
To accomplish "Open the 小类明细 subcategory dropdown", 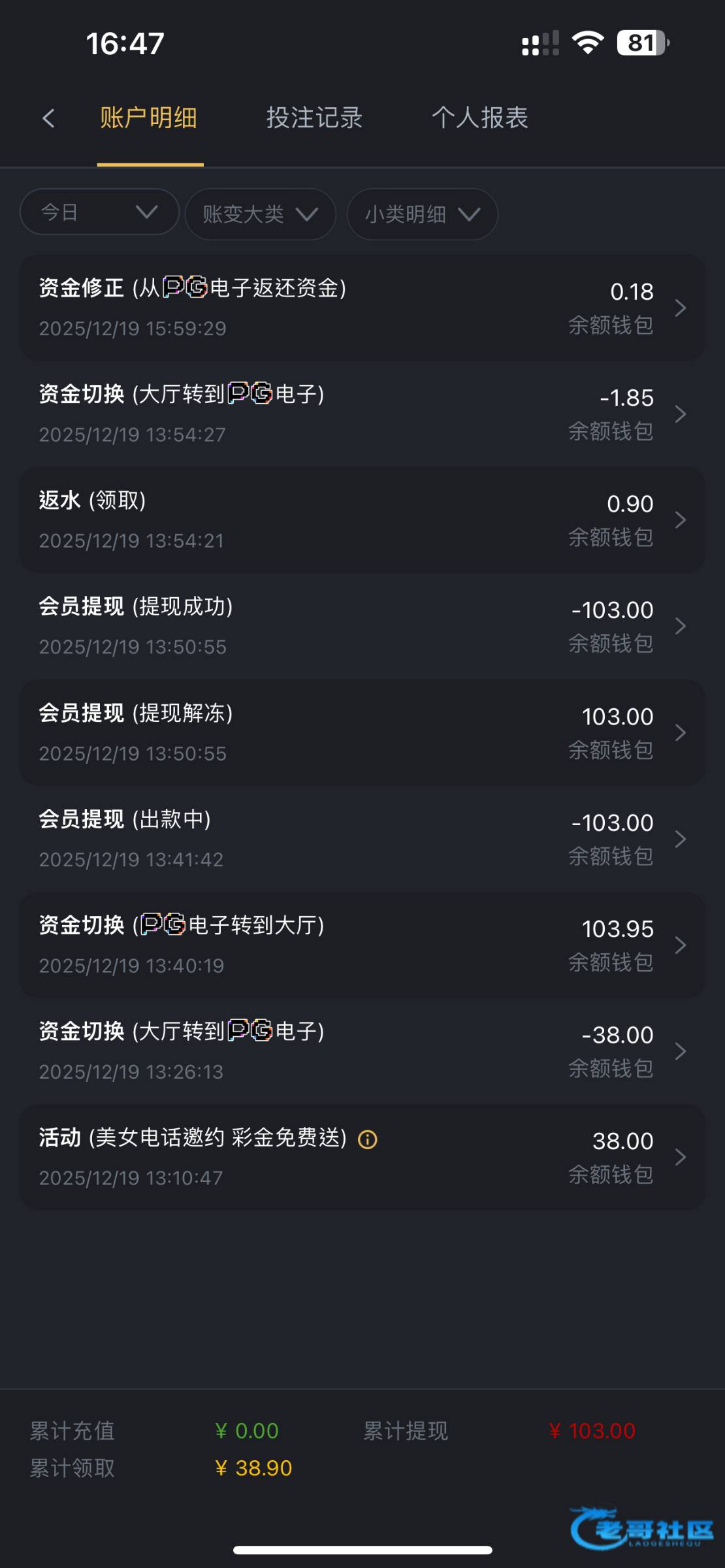I will (422, 214).
